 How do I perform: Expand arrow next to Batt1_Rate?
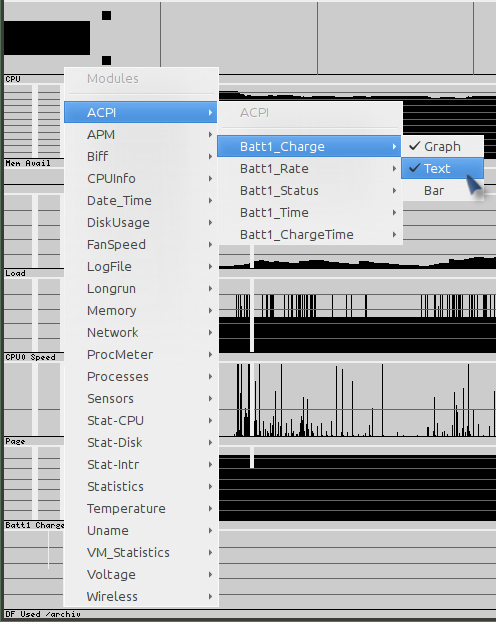click(x=394, y=169)
